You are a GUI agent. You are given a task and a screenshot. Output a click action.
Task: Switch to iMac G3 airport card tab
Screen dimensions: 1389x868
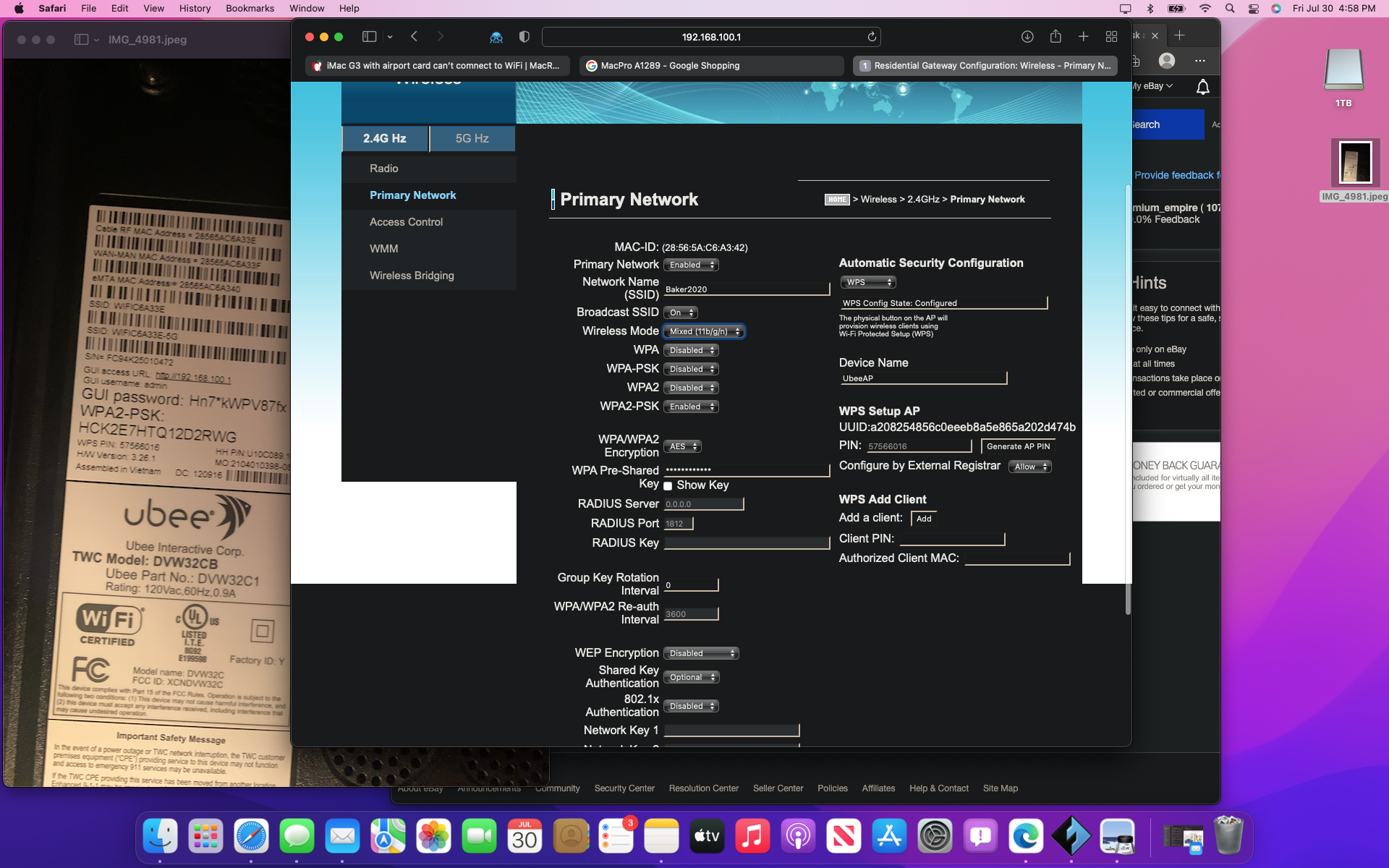[437, 66]
